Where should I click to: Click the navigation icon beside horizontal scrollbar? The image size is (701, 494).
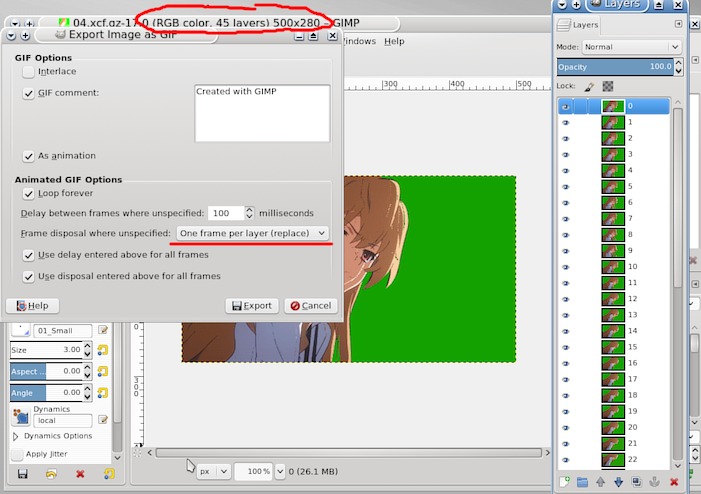click(x=137, y=453)
